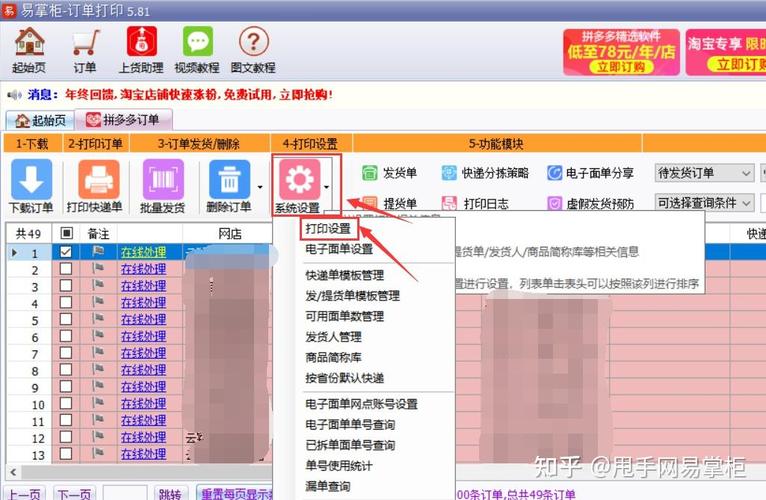Screen dimensions: 766x500
Task: Select 电子面单网点账号设置 menu item
Action: click(x=362, y=404)
